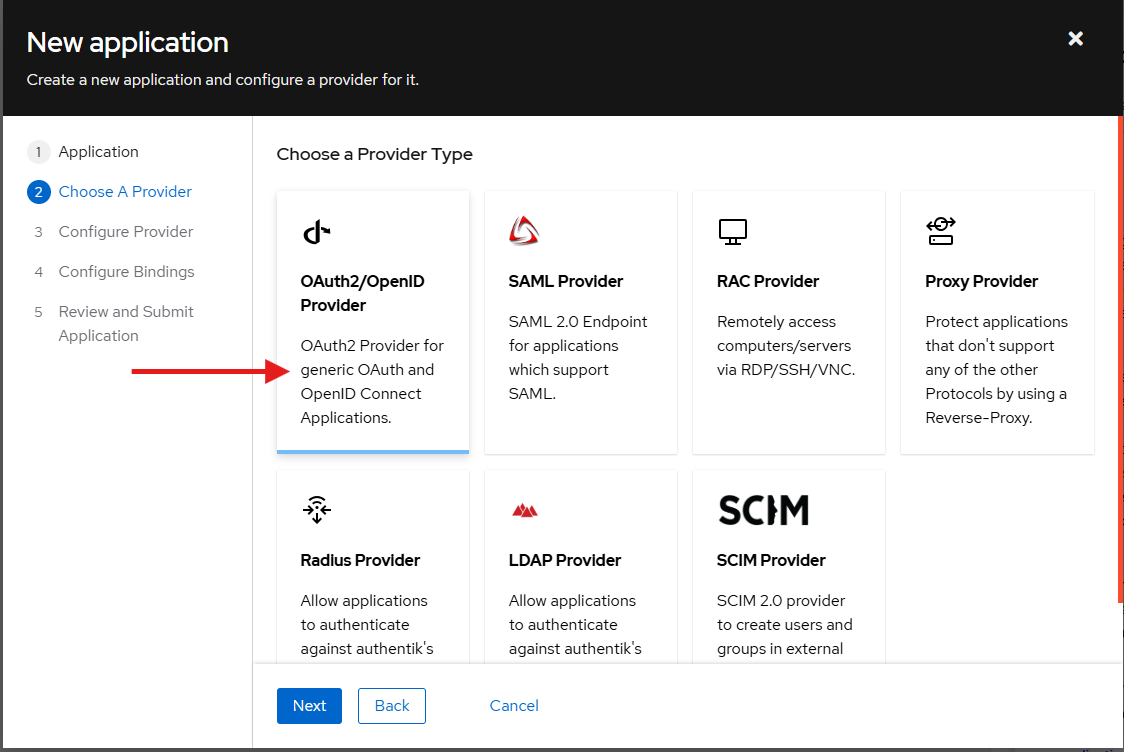Click the Proxy Provider icon

(x=940, y=231)
